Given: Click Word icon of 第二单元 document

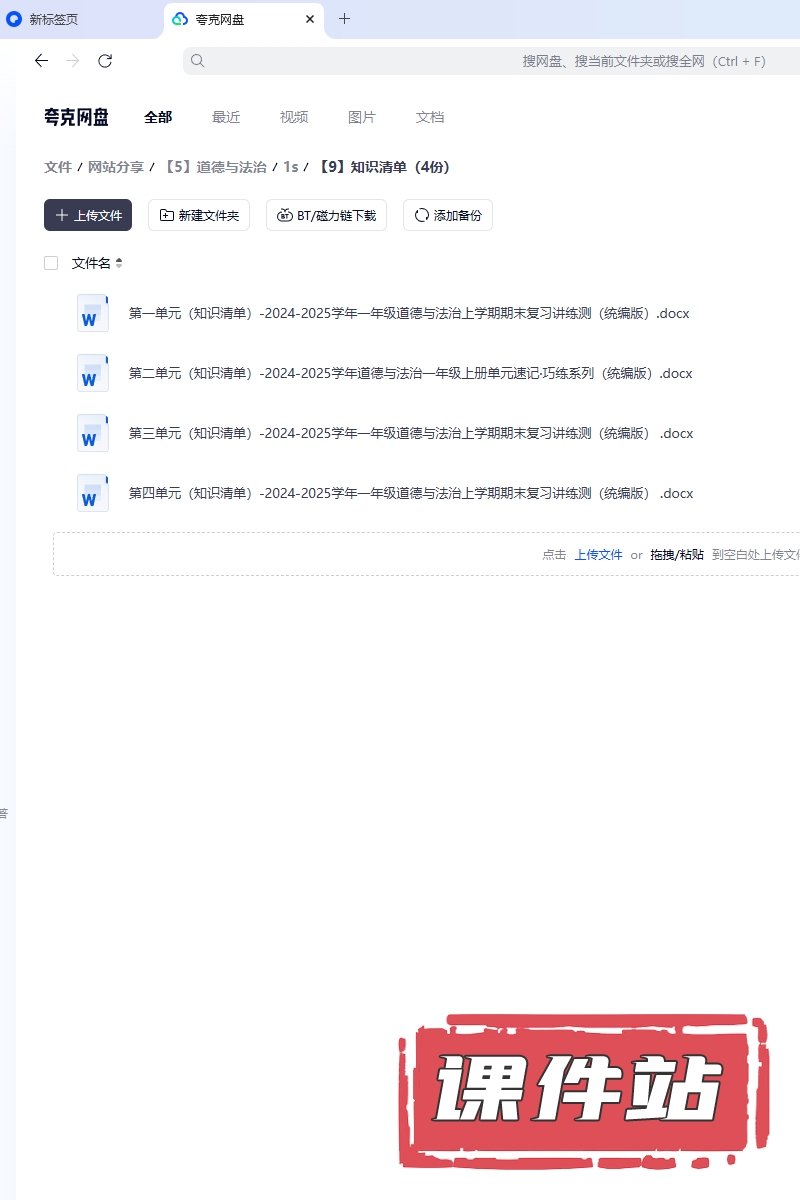Looking at the screenshot, I should point(92,373).
